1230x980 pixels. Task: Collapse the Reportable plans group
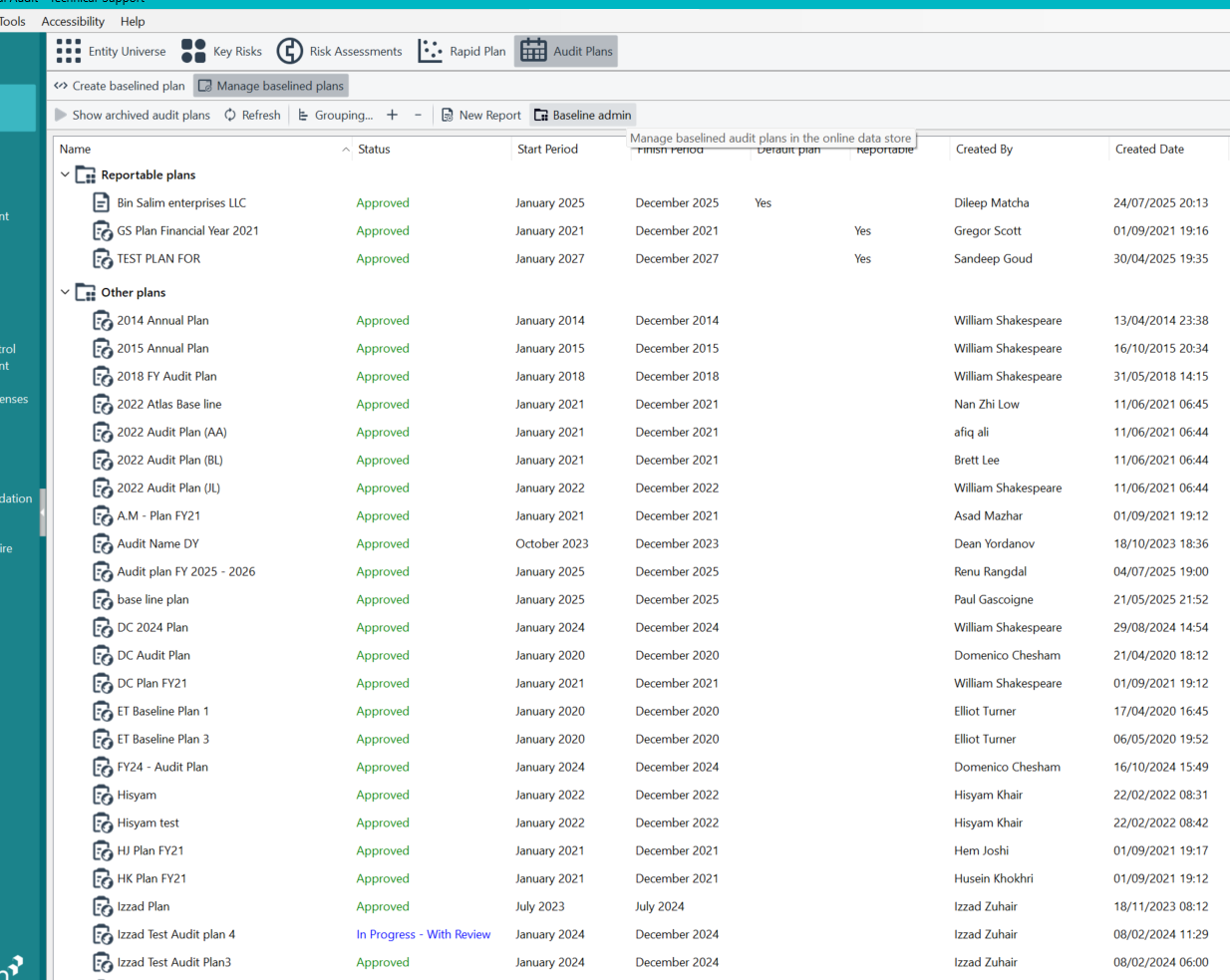click(65, 174)
